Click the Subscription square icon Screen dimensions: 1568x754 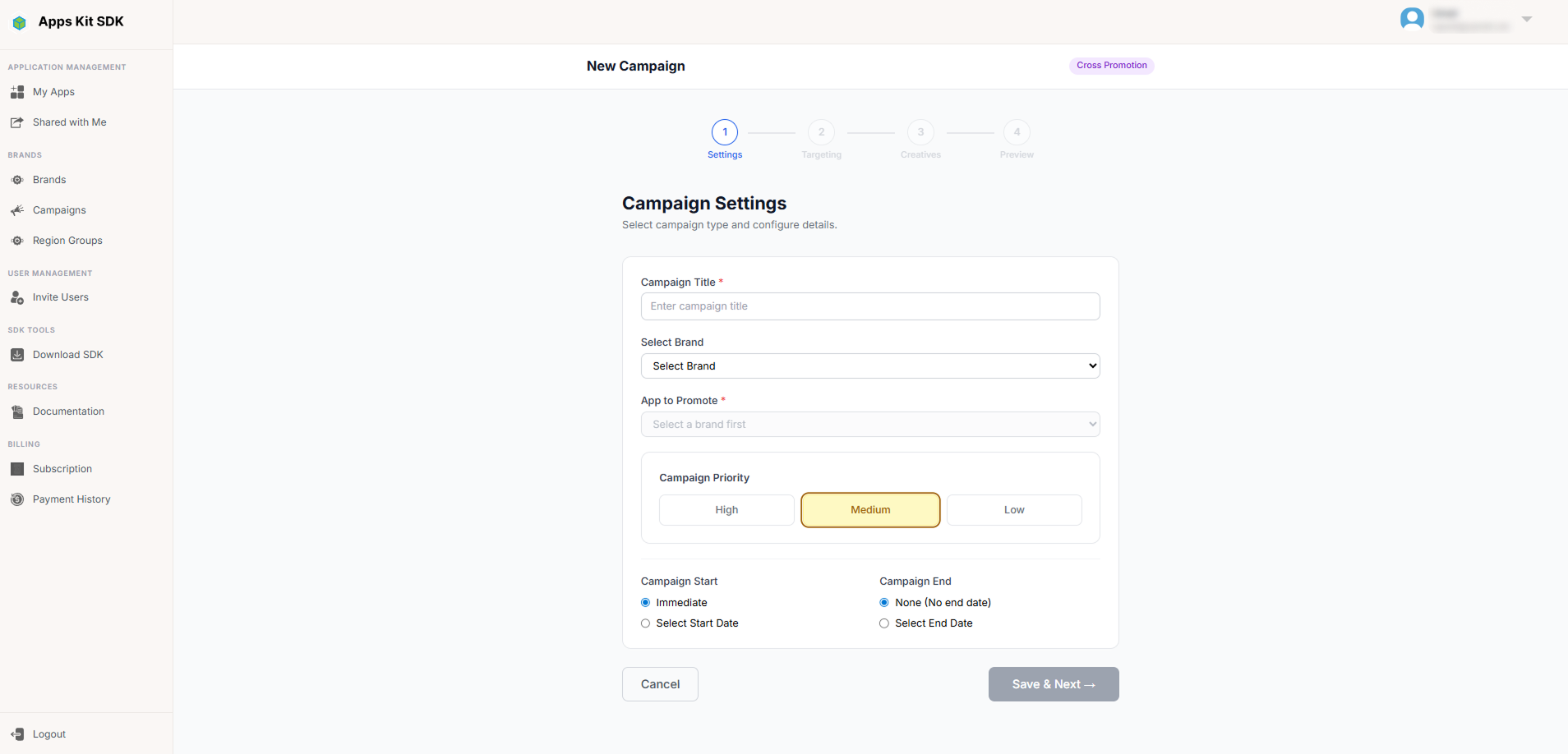pyautogui.click(x=17, y=469)
